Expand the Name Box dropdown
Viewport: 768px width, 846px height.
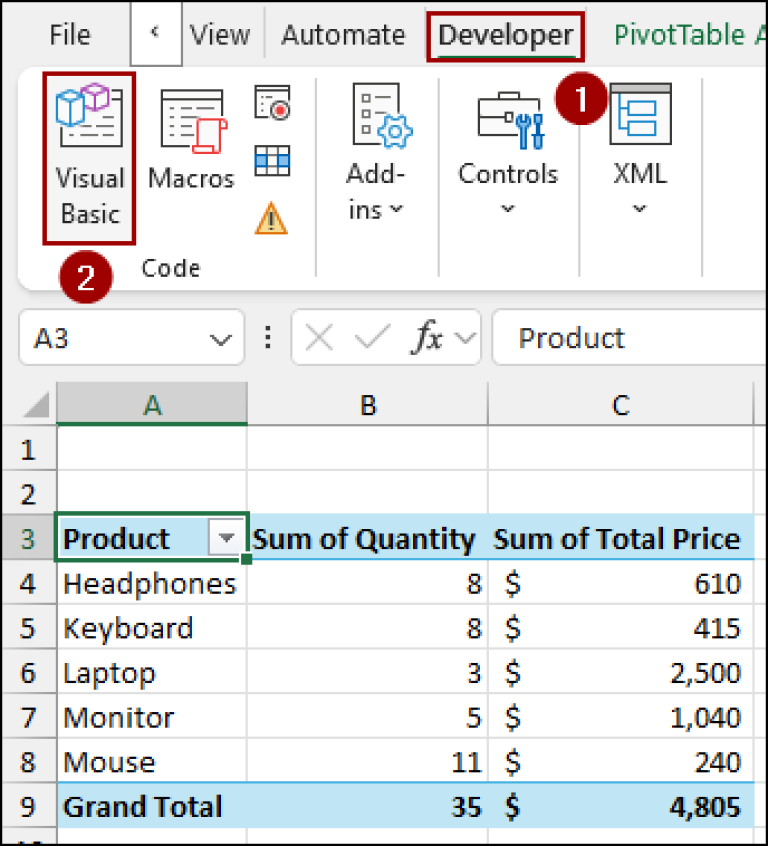click(220, 339)
